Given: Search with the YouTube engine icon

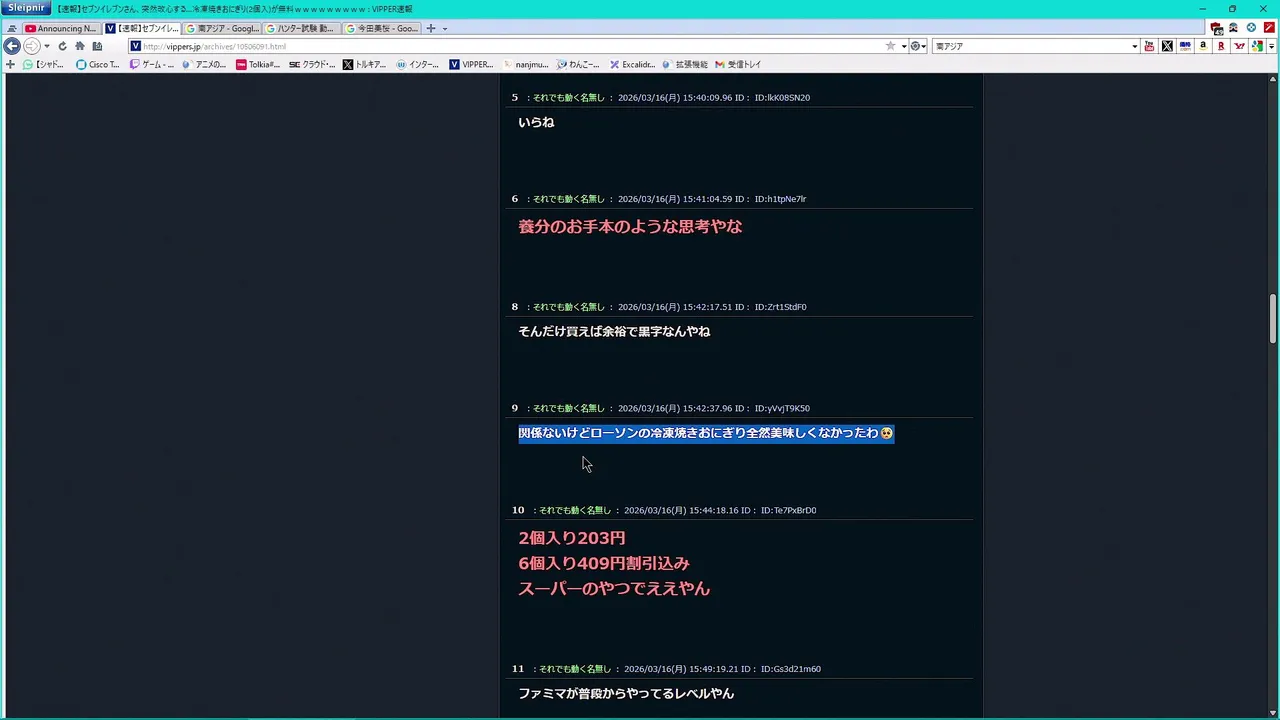Looking at the screenshot, I should click(x=1149, y=46).
